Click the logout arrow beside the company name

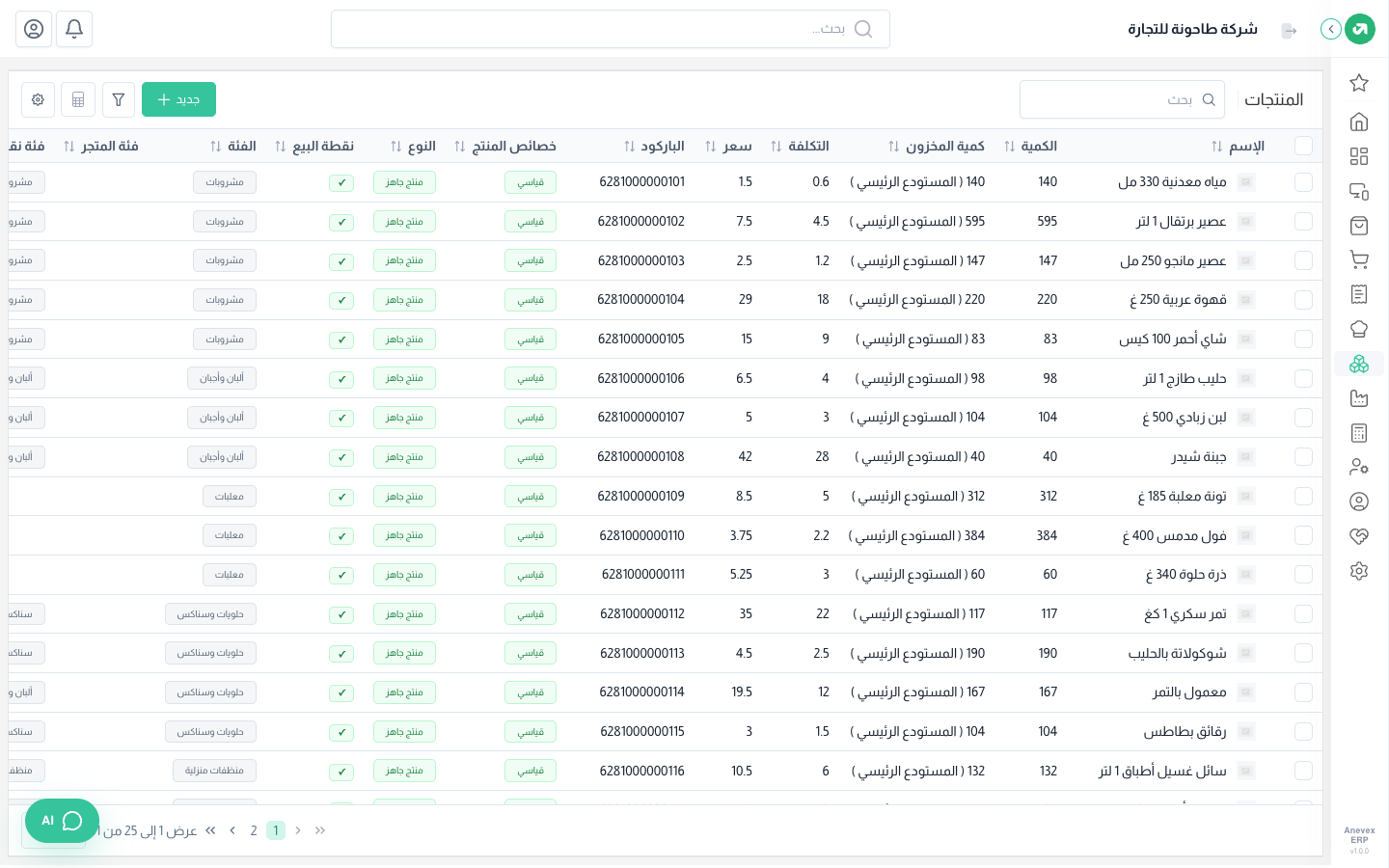click(x=1289, y=30)
